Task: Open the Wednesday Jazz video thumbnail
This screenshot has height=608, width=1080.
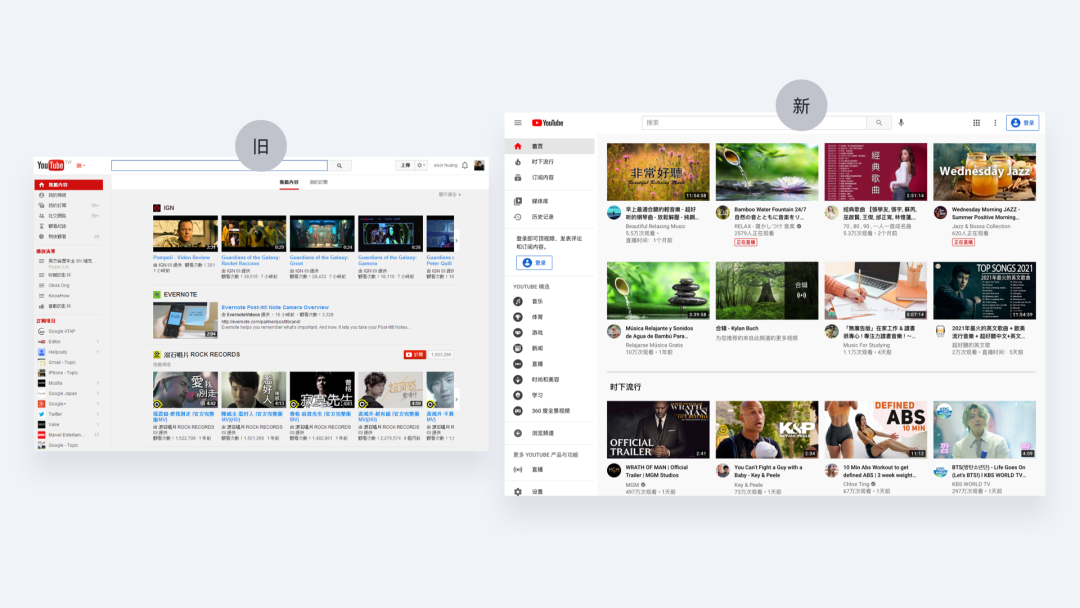Action: [x=984, y=172]
